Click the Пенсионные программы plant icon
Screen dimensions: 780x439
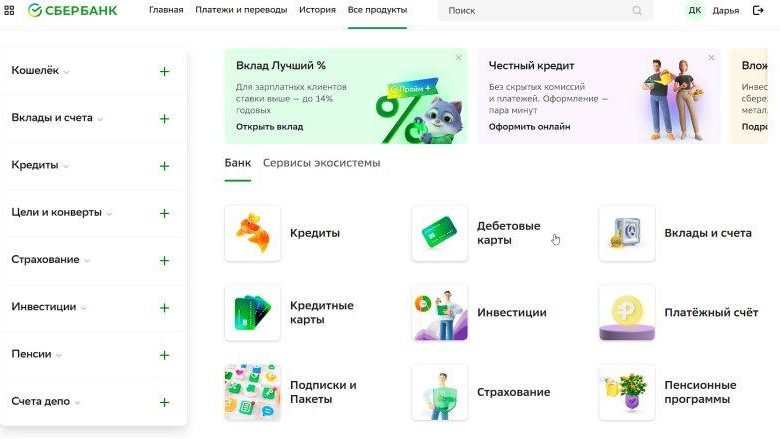627,391
